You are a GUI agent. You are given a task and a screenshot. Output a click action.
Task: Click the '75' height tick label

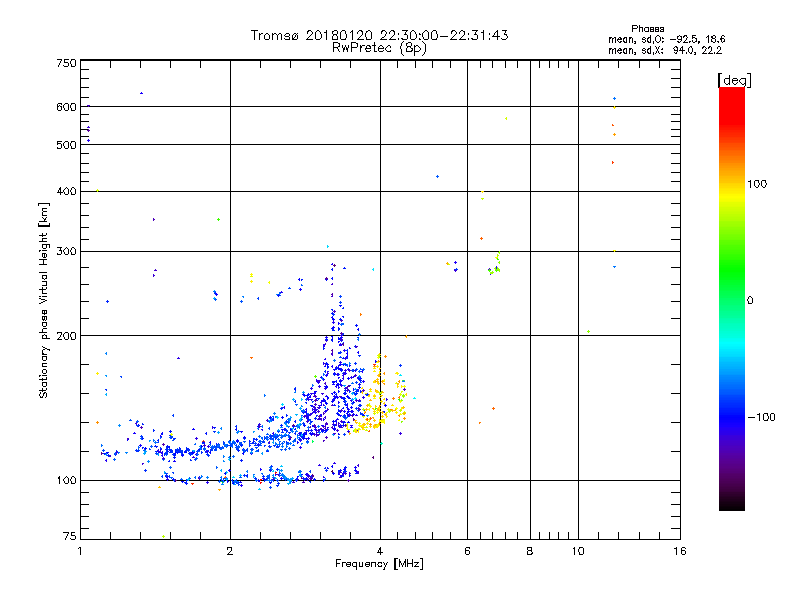pos(69,536)
